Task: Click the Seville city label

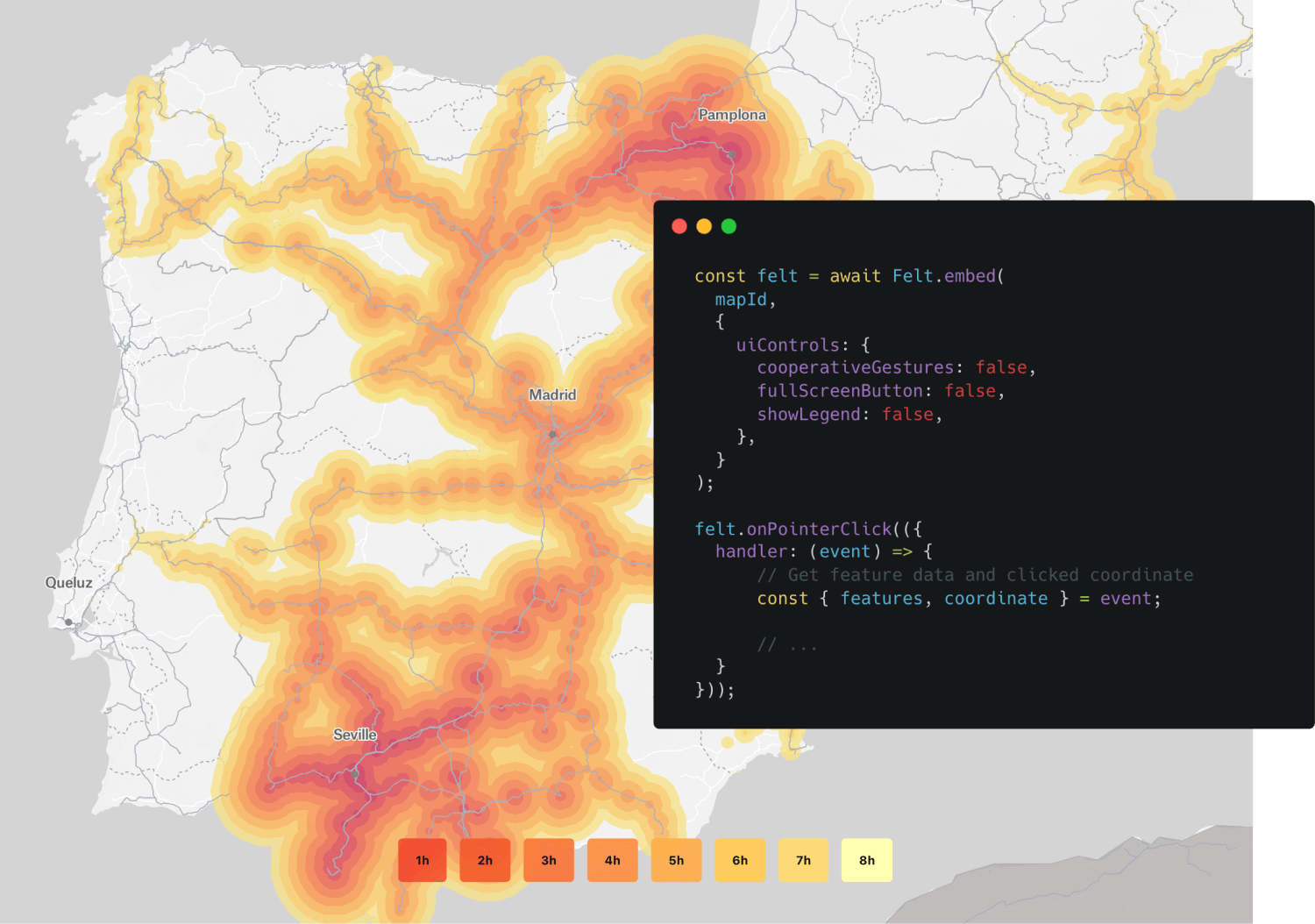Action: coord(354,735)
